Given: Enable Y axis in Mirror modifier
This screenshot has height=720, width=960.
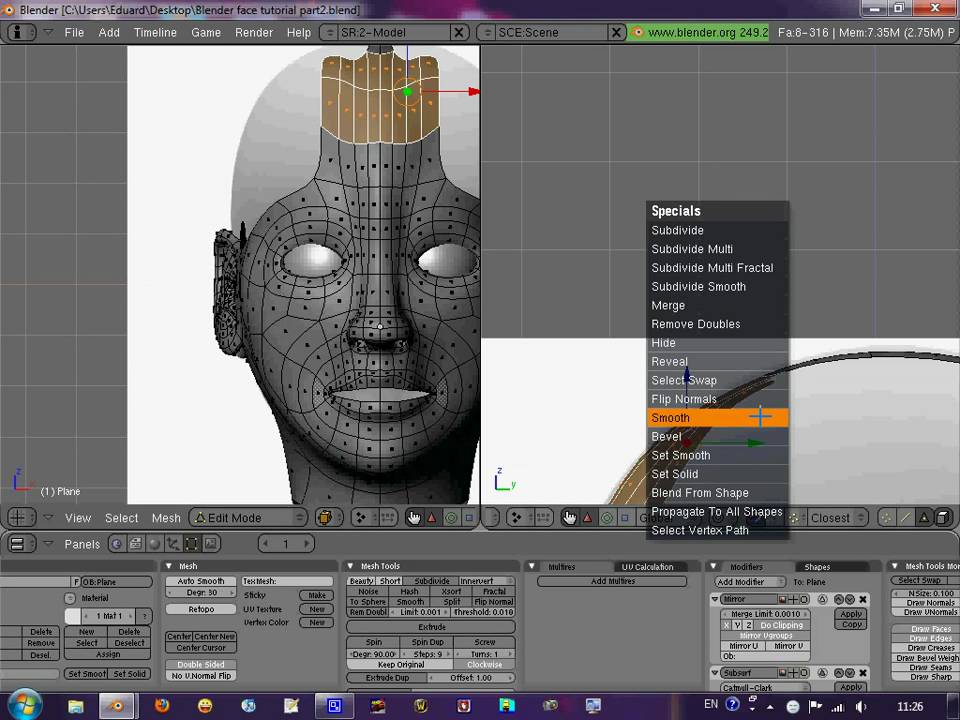Looking at the screenshot, I should (x=737, y=625).
